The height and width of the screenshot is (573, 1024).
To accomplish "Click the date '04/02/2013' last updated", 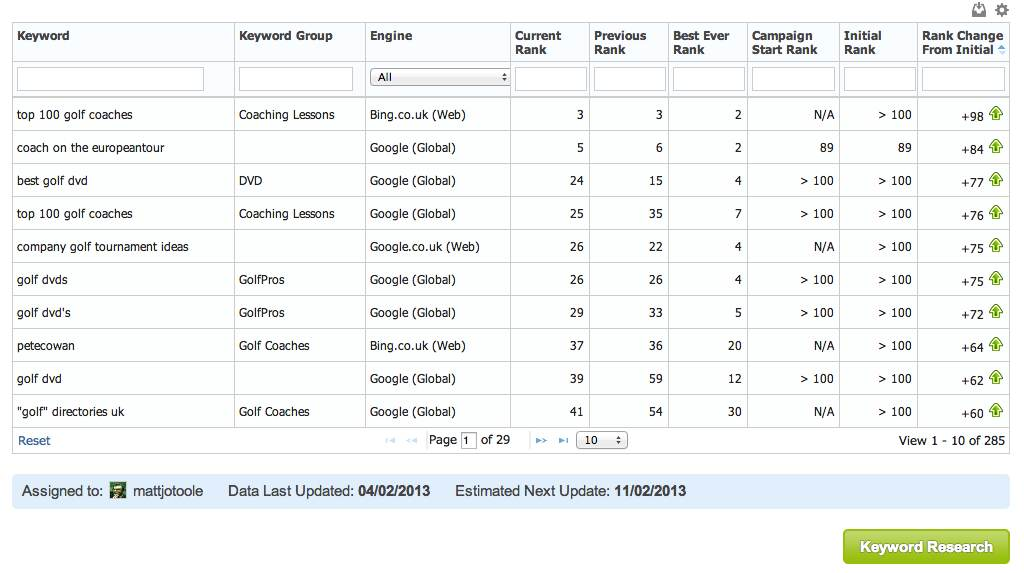I will point(394,491).
